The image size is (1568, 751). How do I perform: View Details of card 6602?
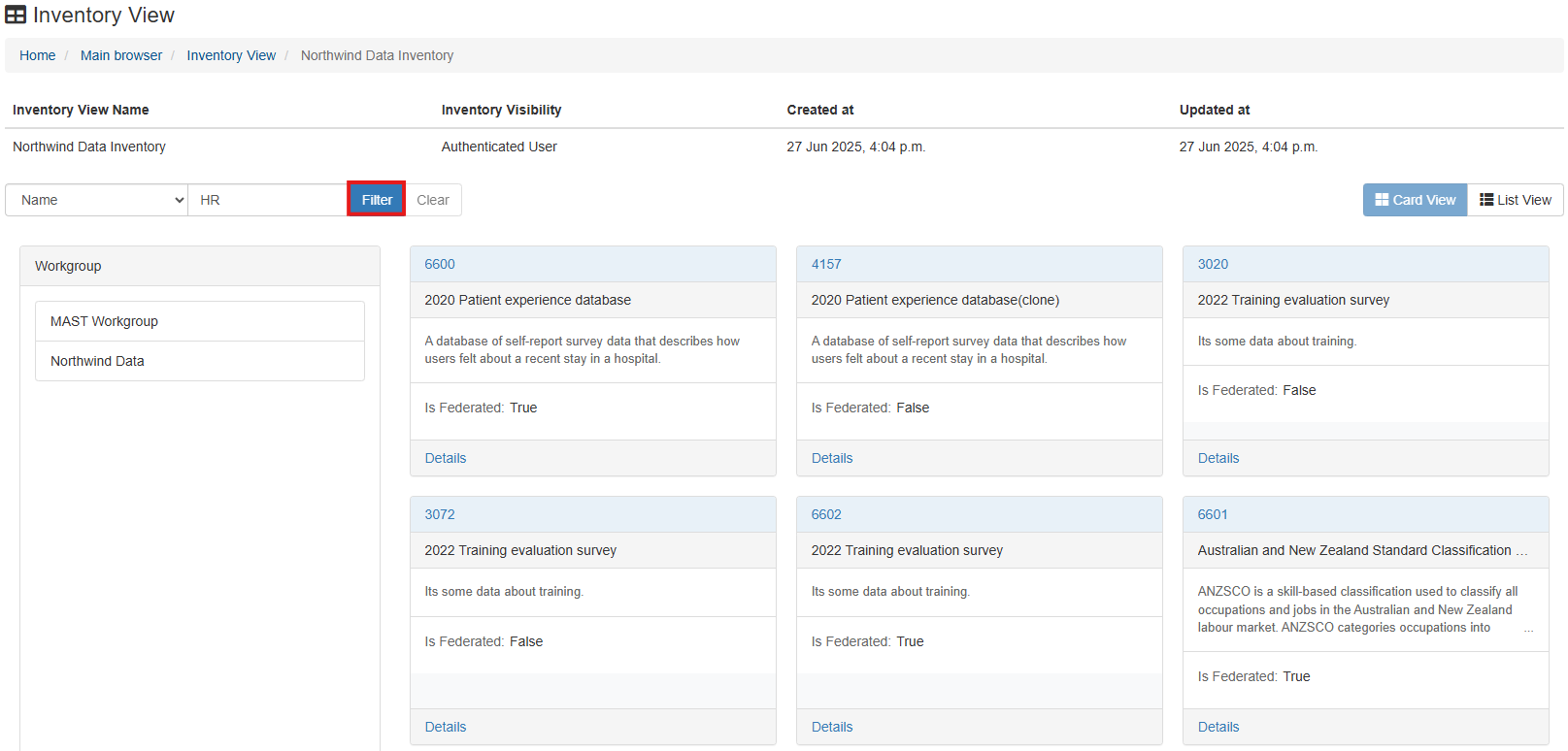point(832,727)
